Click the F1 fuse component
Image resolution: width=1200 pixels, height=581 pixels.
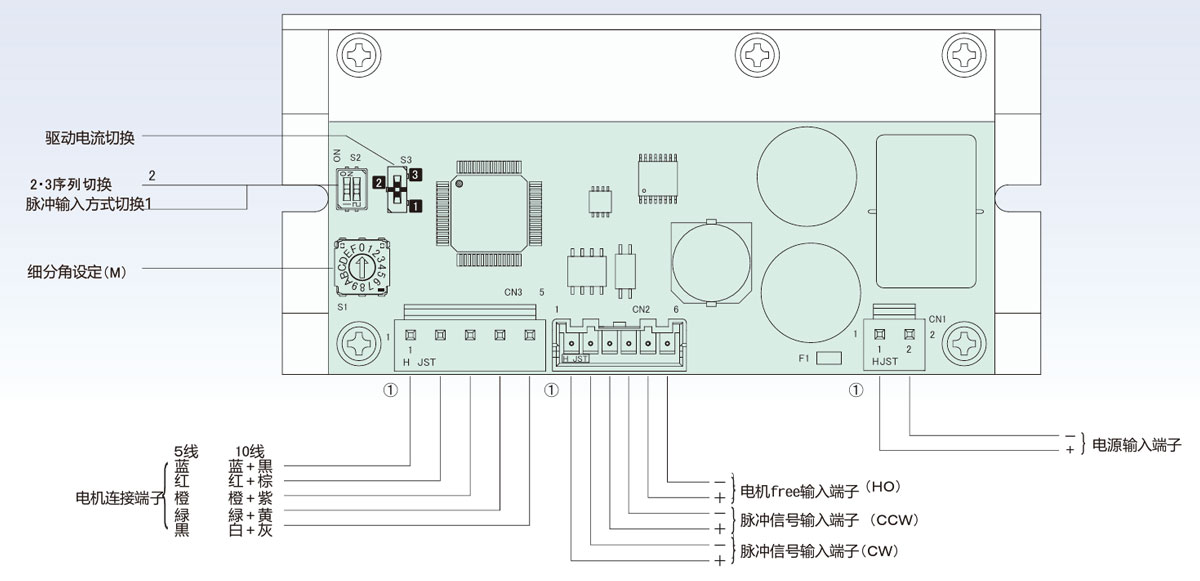[830, 357]
